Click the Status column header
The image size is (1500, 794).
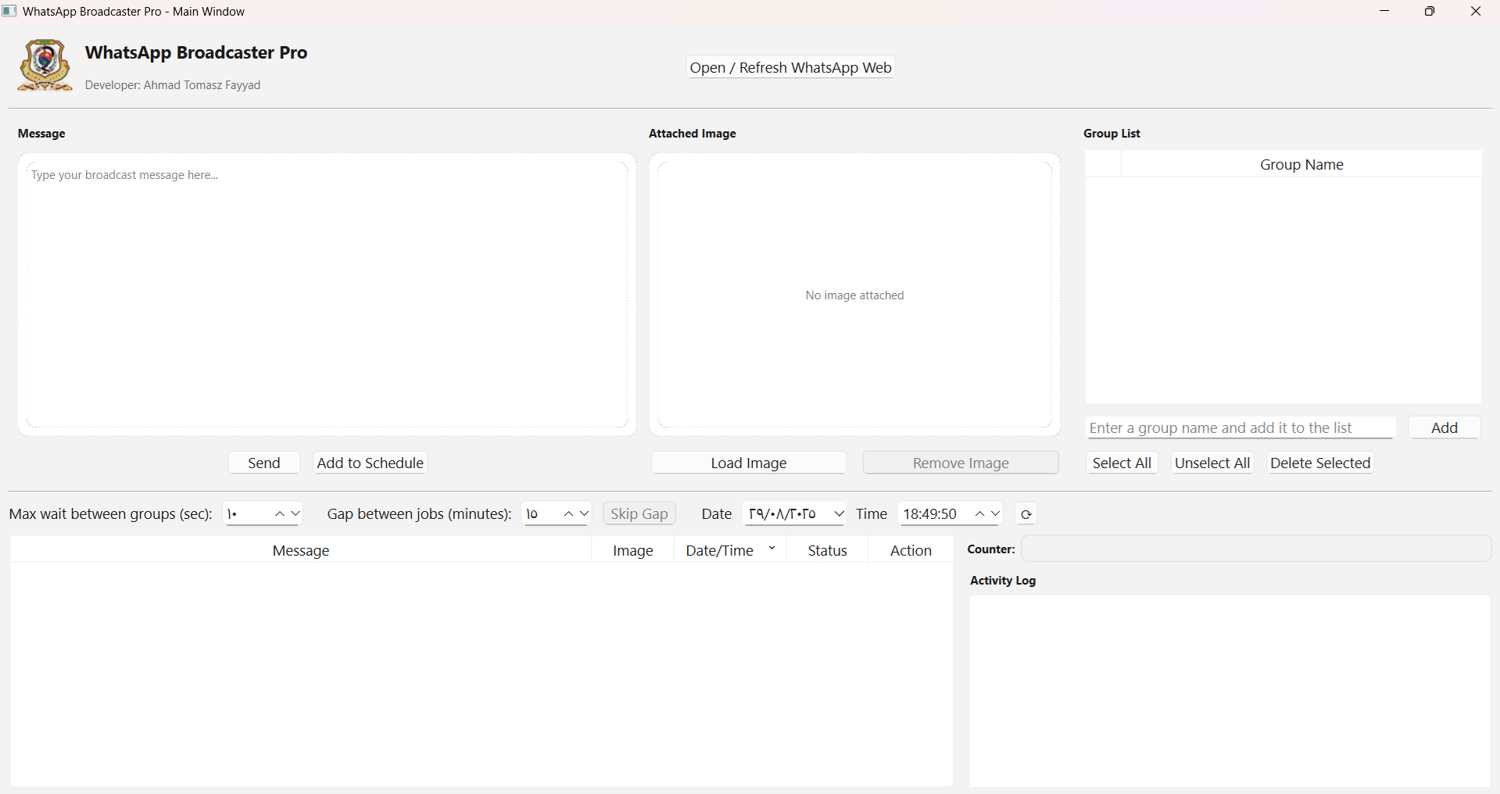click(x=827, y=550)
